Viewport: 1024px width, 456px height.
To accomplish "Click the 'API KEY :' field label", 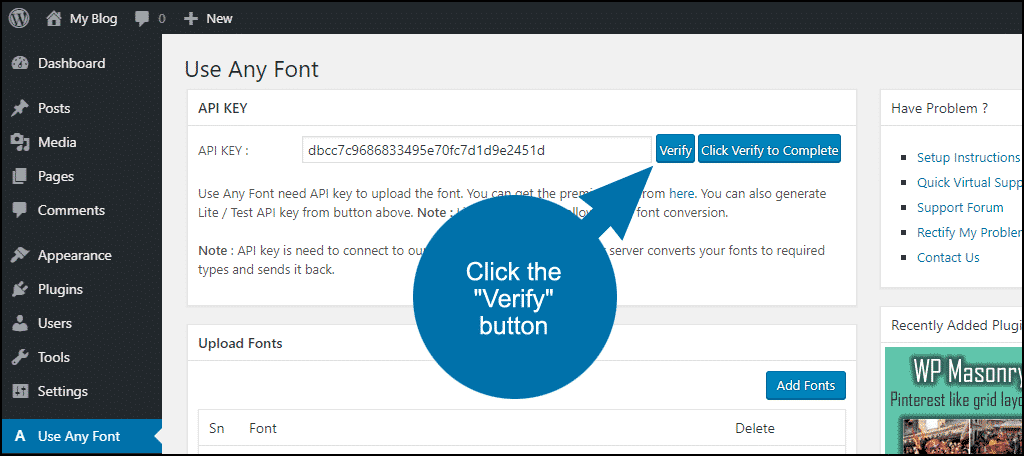I will click(x=223, y=150).
